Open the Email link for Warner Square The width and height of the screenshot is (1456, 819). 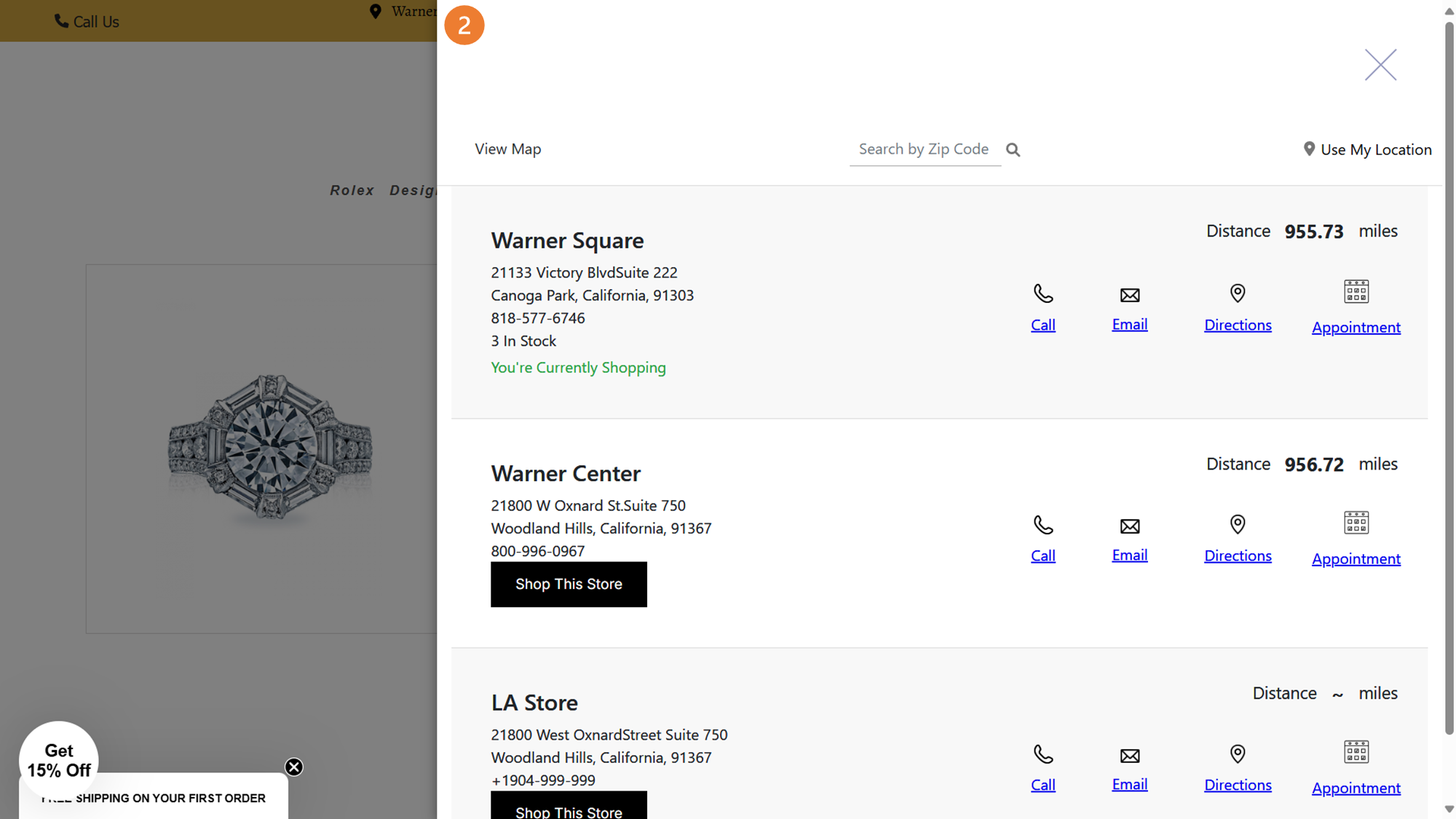point(1129,324)
